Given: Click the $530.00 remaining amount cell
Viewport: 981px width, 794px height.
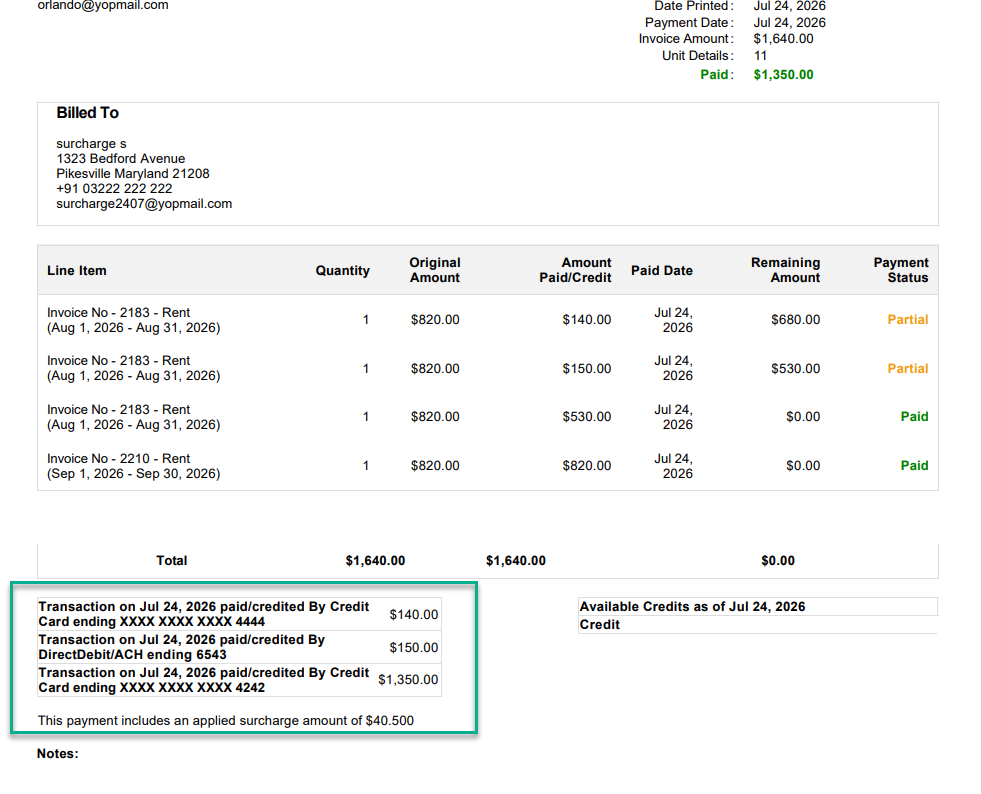Looking at the screenshot, I should 795,369.
